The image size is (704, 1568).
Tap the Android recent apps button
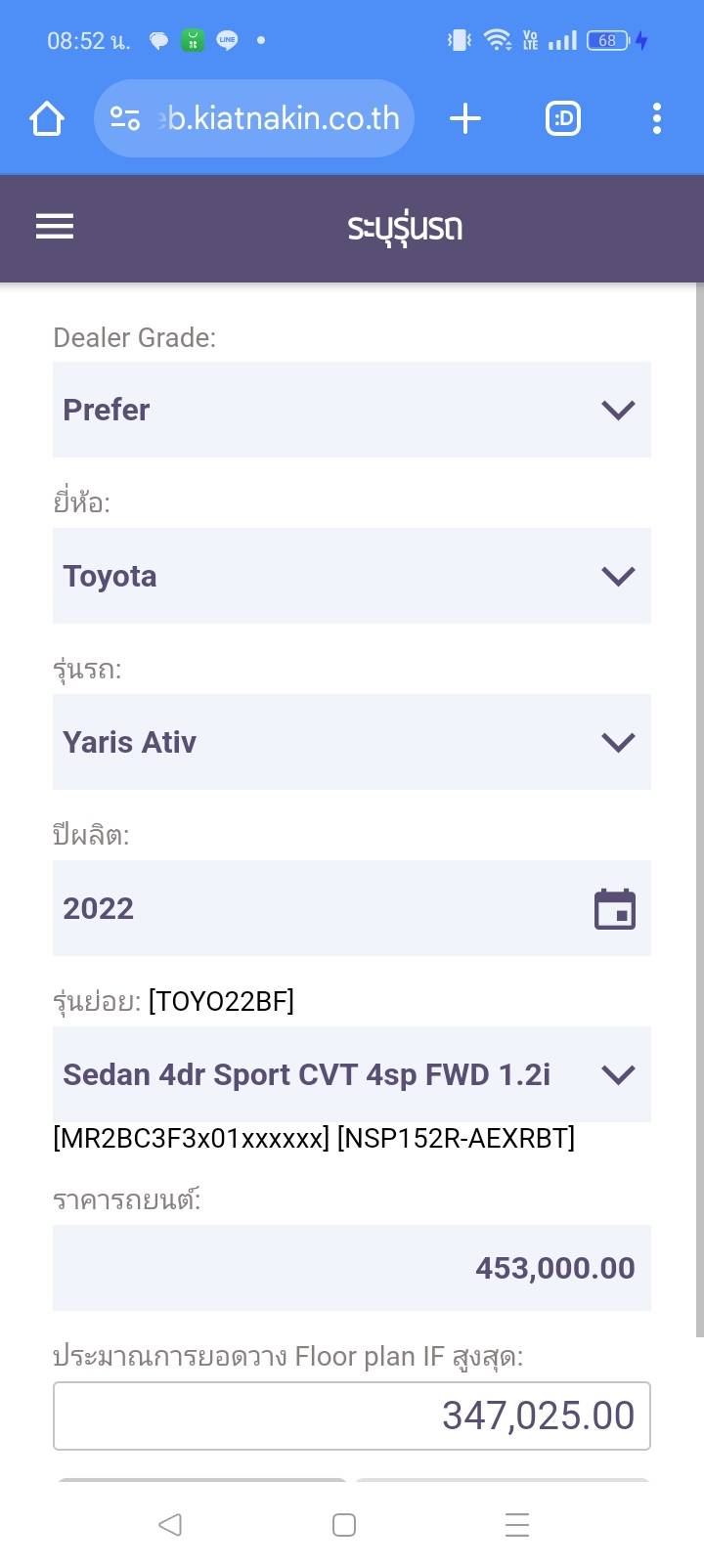[517, 1524]
